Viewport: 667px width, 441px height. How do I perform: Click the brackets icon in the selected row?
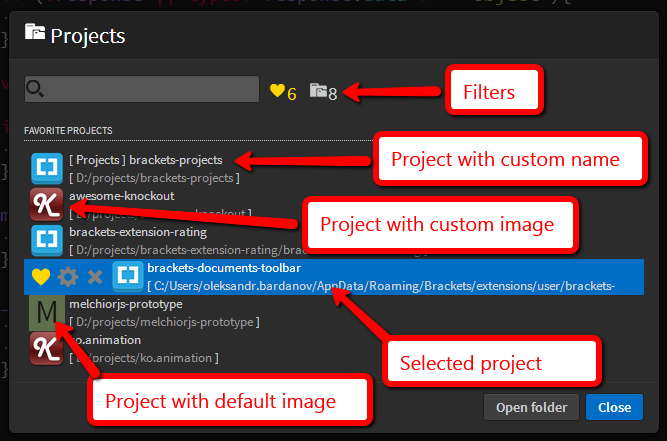(128, 276)
